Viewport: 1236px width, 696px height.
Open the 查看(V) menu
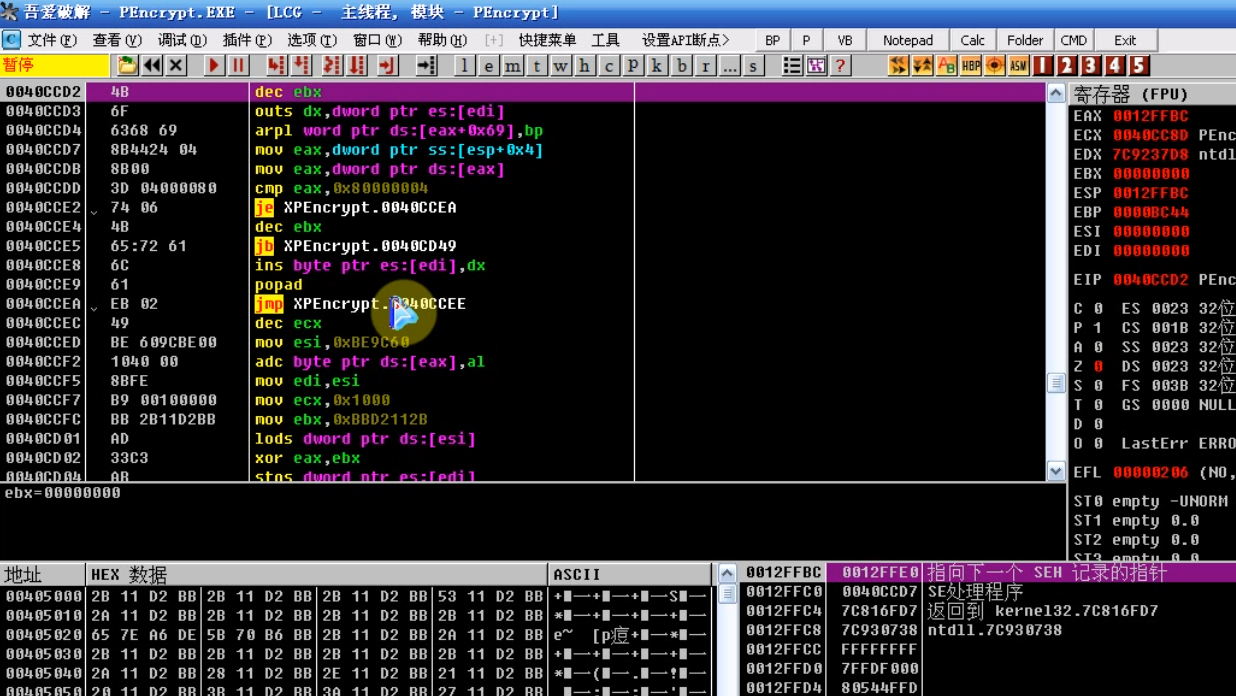click(x=117, y=40)
